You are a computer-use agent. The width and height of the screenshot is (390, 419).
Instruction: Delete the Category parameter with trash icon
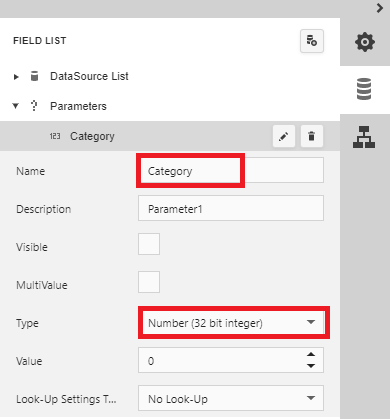point(312,136)
